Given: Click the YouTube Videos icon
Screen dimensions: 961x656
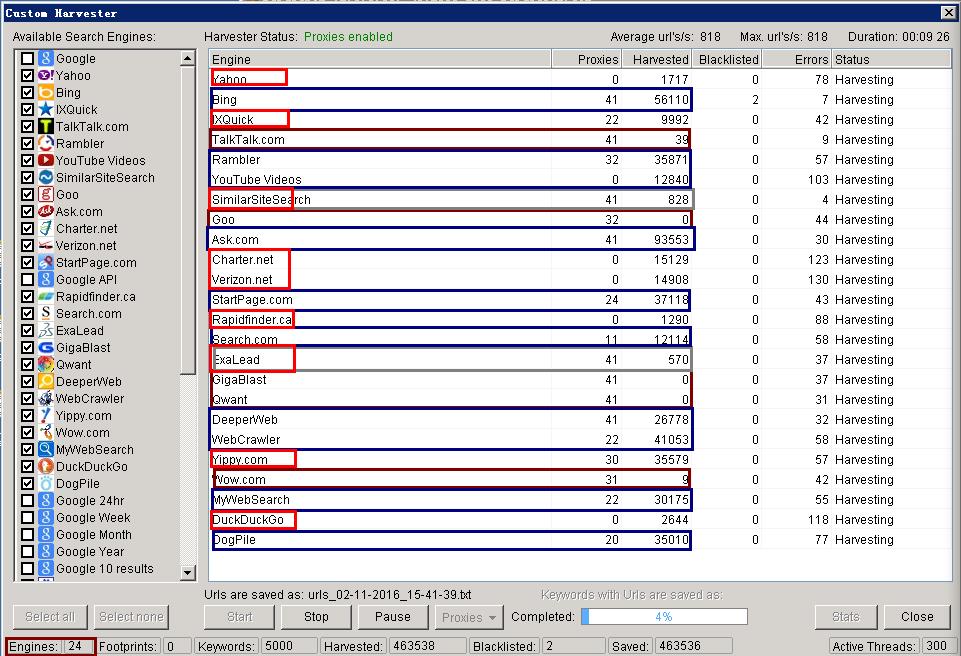Looking at the screenshot, I should pos(45,160).
